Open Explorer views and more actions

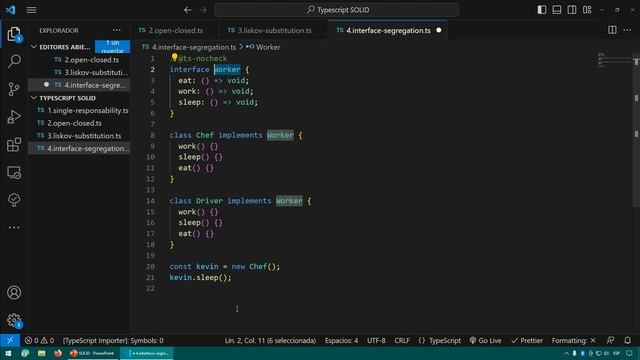pos(117,30)
